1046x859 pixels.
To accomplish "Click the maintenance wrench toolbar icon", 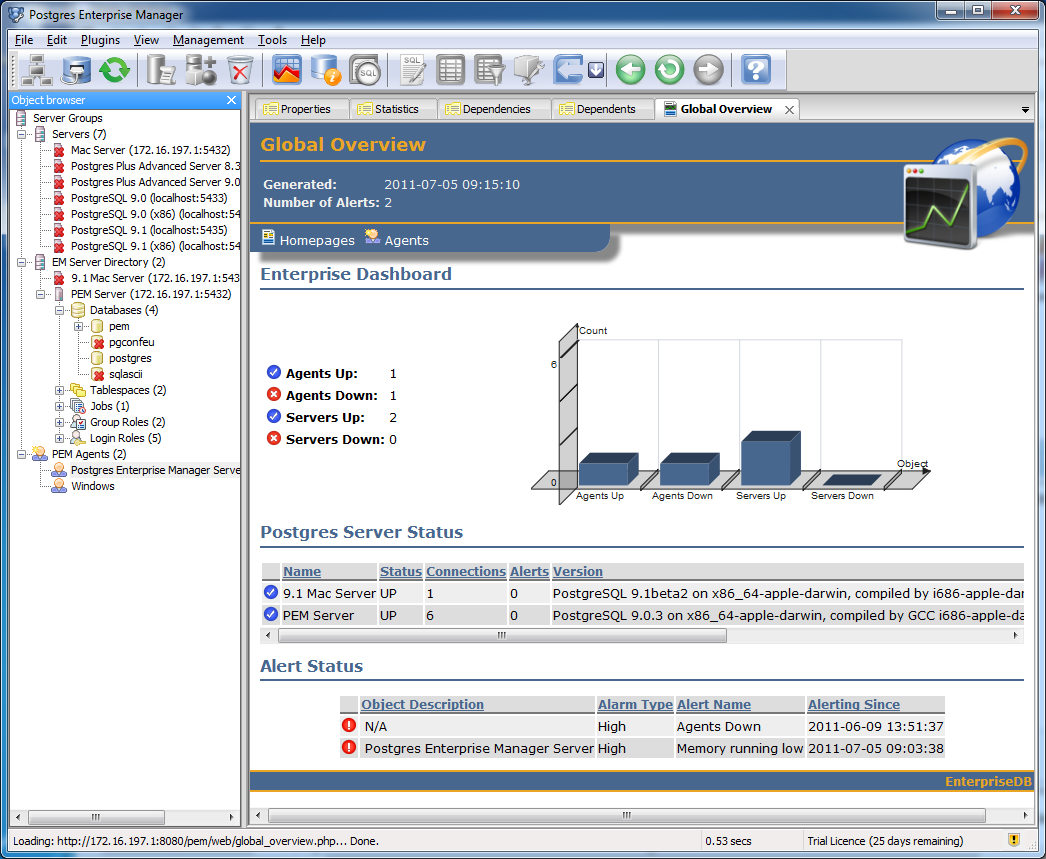I will pyautogui.click(x=529, y=70).
